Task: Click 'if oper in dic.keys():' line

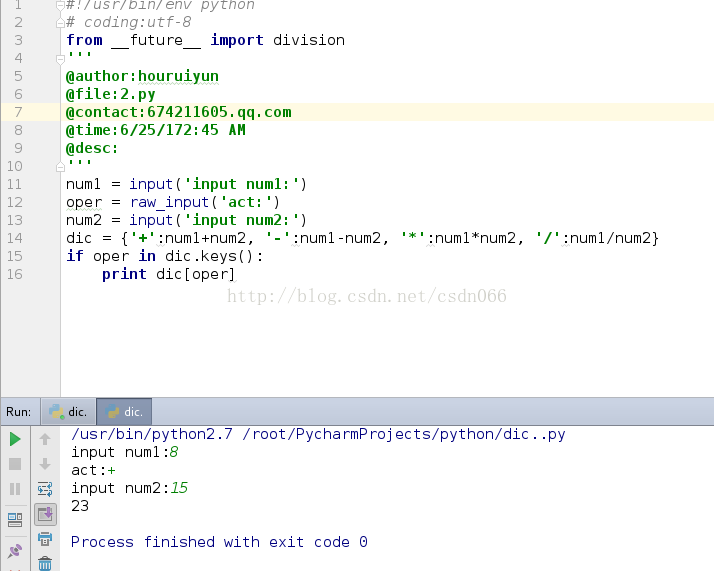Action: point(165,256)
